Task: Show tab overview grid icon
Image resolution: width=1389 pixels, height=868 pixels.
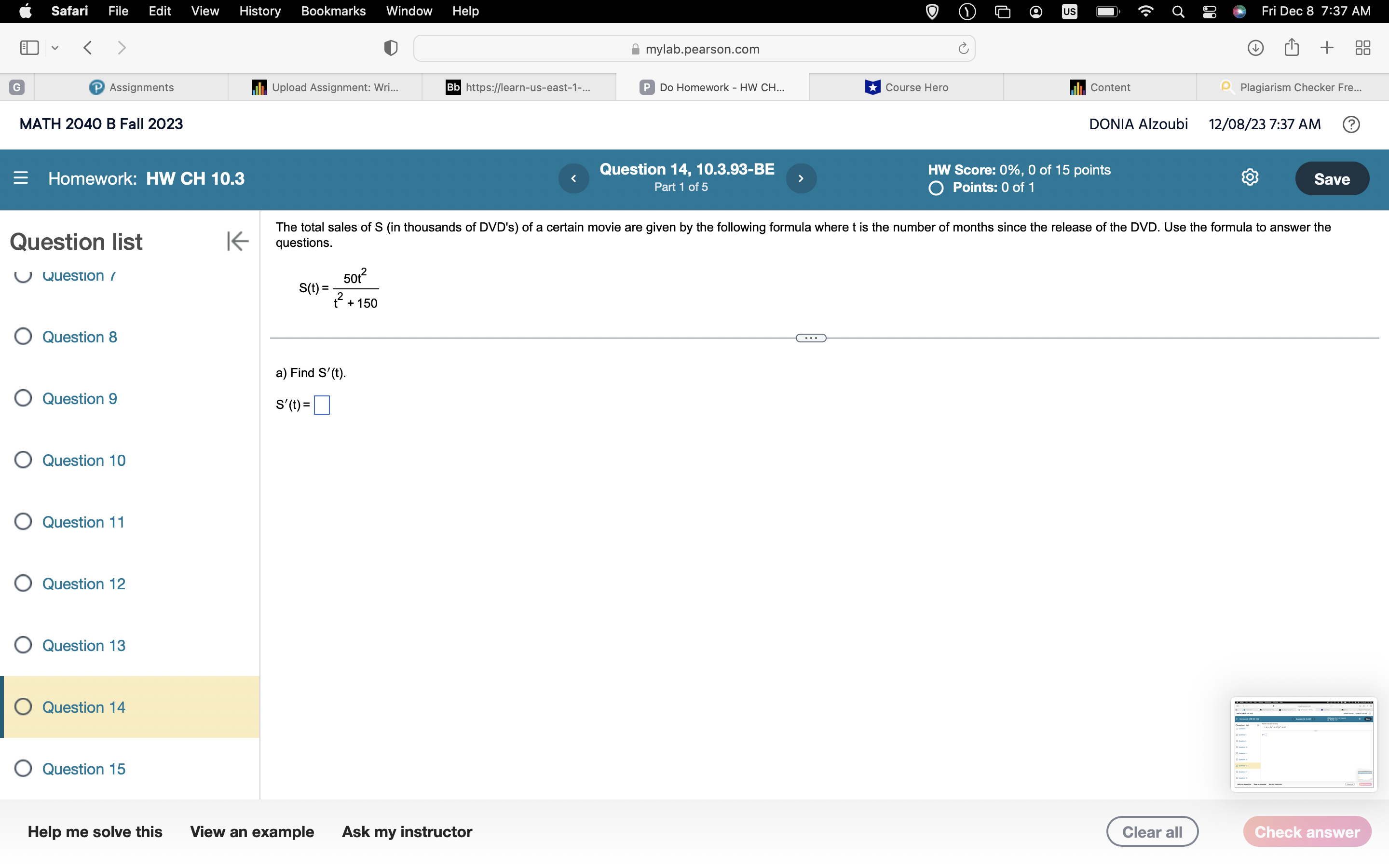Action: (1362, 48)
